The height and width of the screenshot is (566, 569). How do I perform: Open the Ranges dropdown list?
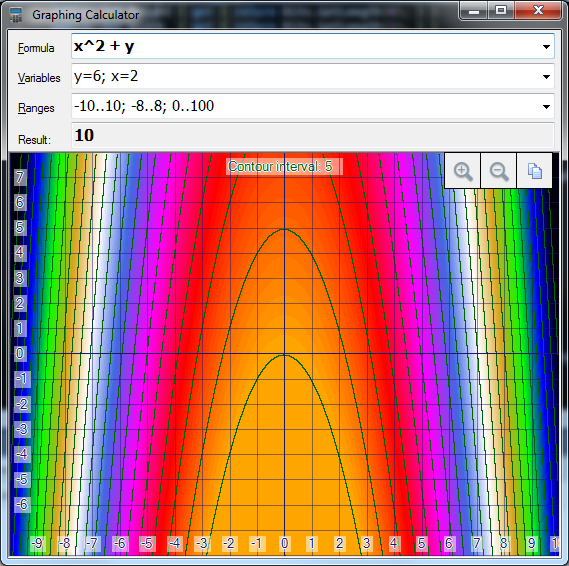coord(546,107)
